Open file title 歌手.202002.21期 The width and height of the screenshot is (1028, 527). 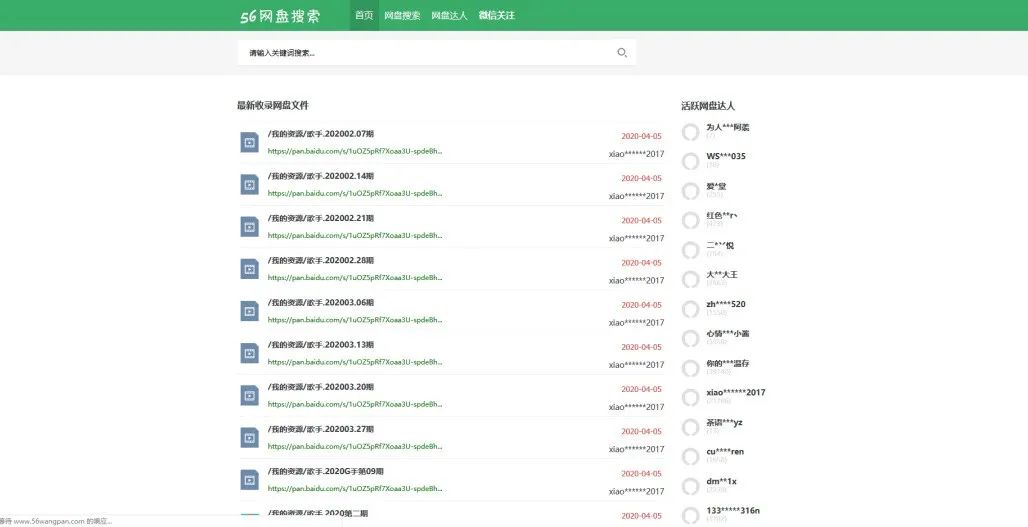tap(321, 218)
